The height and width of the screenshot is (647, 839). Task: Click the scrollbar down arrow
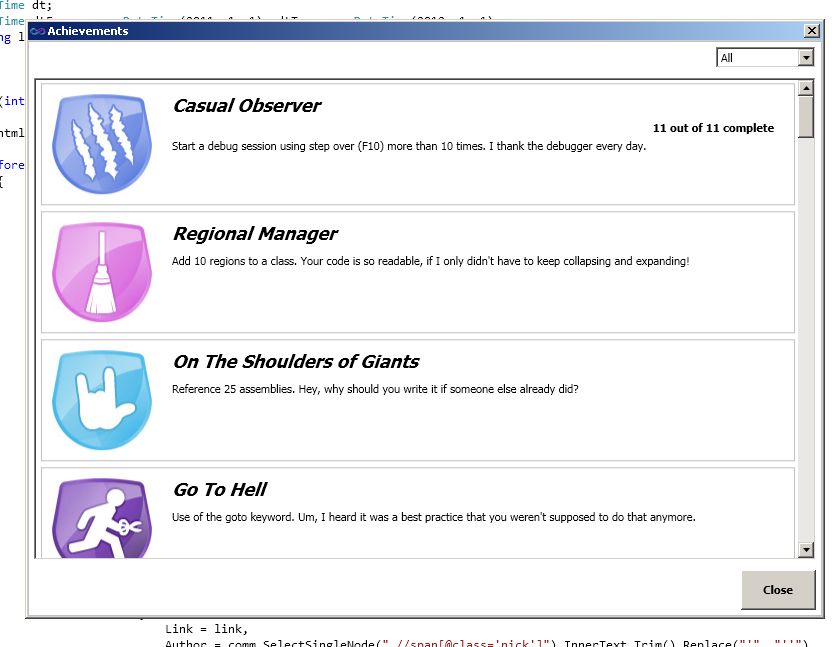(805, 550)
